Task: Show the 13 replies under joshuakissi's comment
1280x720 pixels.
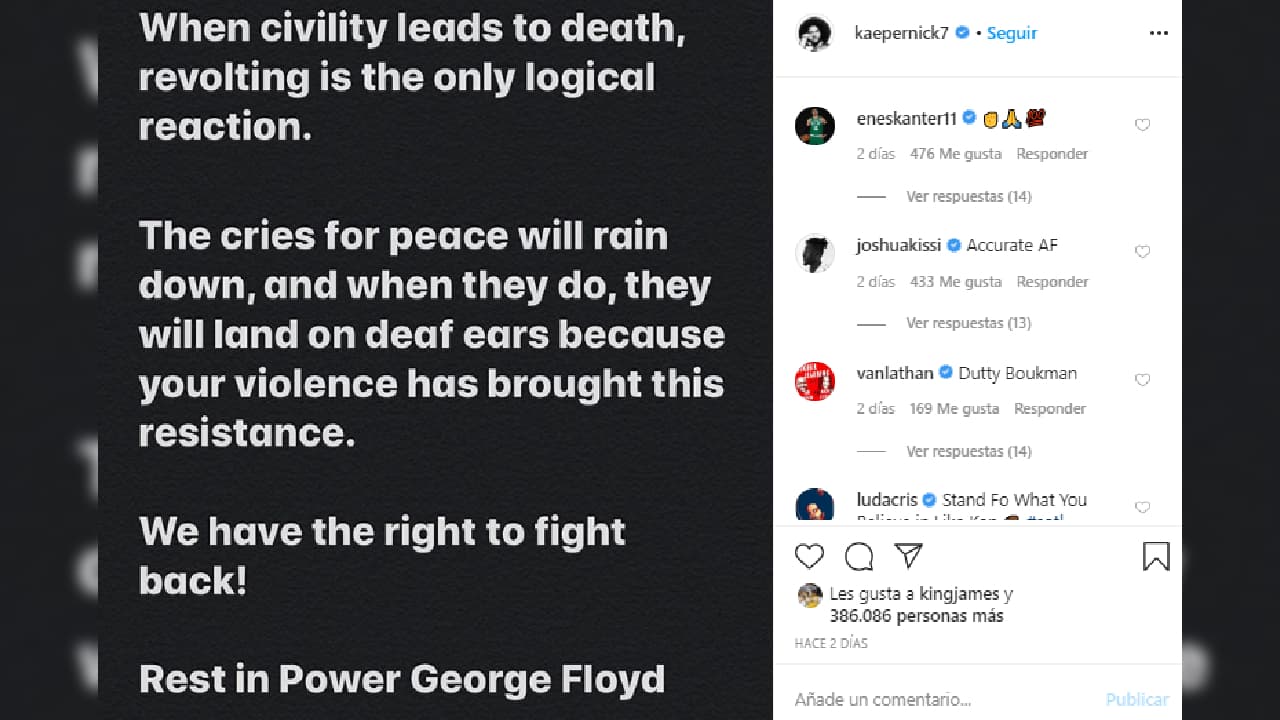Action: [968, 322]
